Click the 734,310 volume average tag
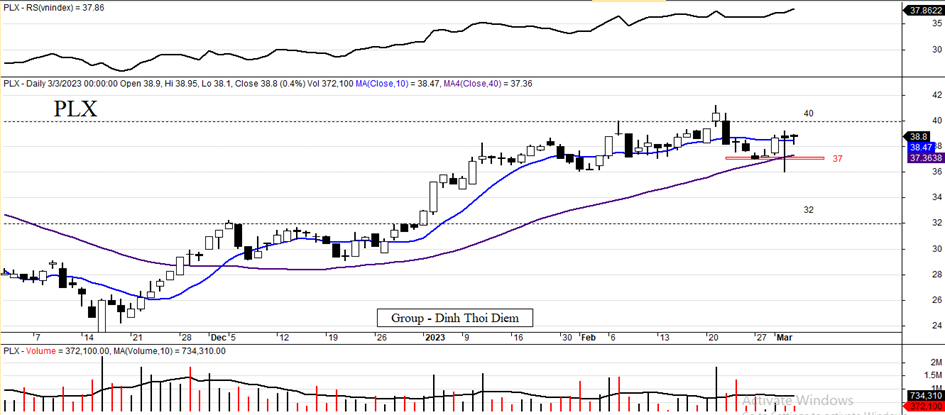Screen dimensions: 945x415 pyautogui.click(x=925, y=395)
